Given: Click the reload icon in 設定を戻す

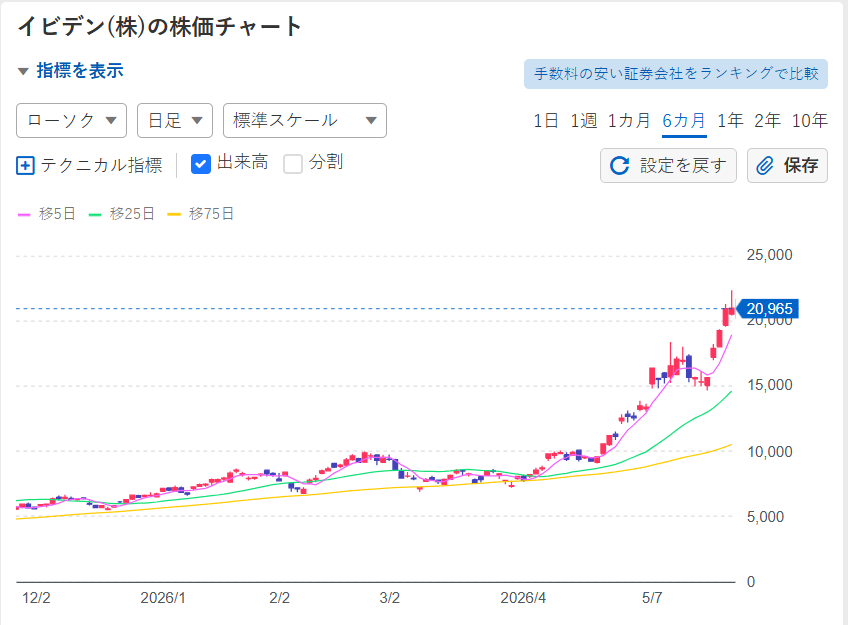Looking at the screenshot, I should 620,165.
